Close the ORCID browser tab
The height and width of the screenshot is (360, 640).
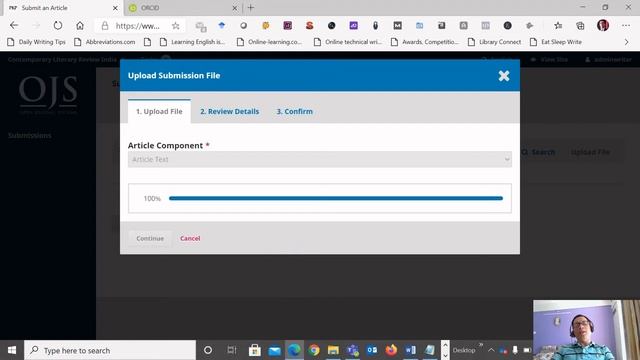coord(235,8)
